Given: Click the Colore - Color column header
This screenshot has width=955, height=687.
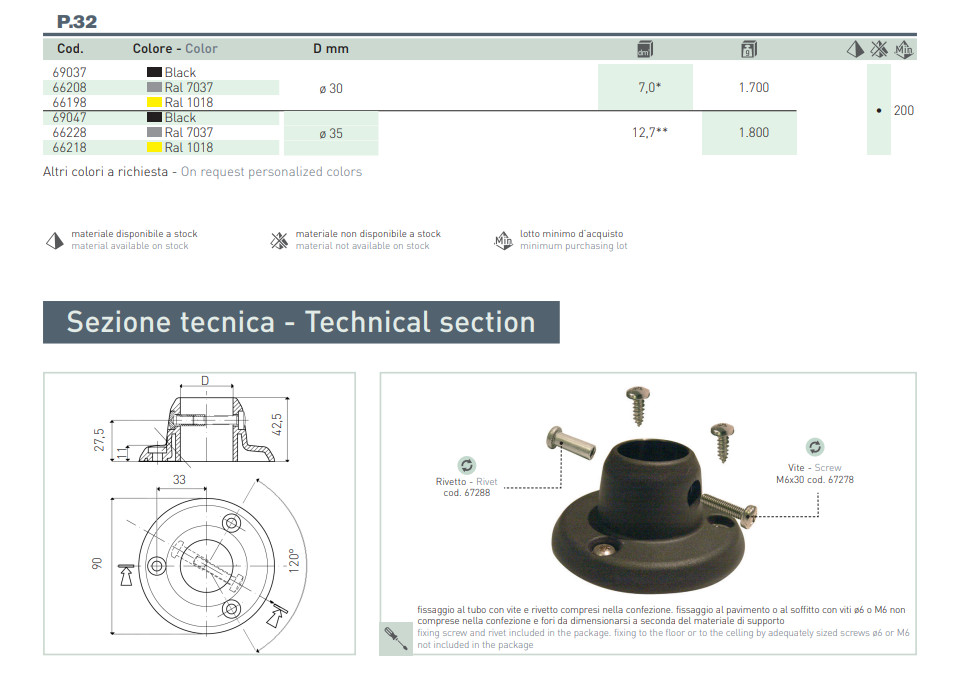Looking at the screenshot, I should tap(175, 49).
